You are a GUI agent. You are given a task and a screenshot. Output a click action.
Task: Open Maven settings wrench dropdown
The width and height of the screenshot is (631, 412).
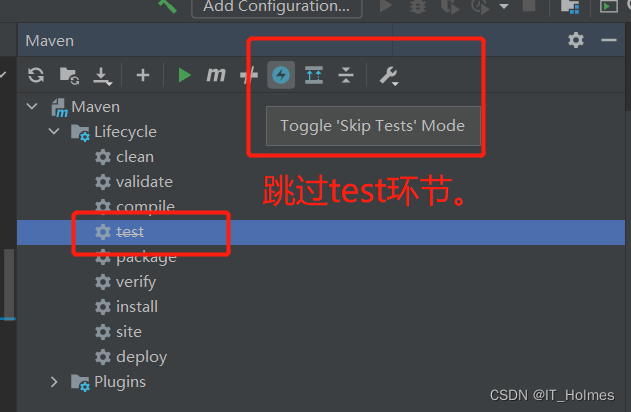click(x=389, y=76)
